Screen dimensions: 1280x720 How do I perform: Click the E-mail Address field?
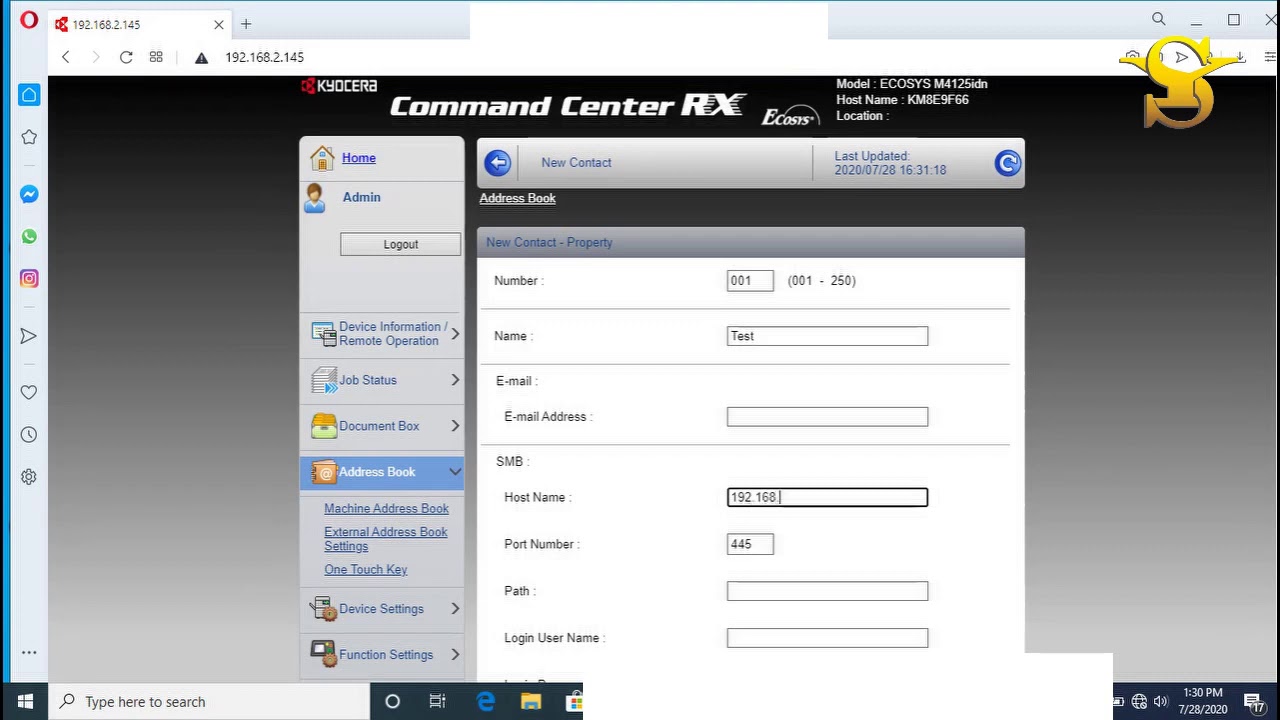pos(827,417)
